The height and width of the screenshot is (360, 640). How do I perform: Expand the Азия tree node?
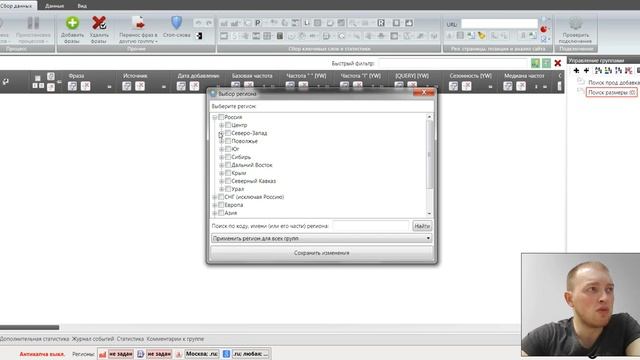tap(215, 213)
